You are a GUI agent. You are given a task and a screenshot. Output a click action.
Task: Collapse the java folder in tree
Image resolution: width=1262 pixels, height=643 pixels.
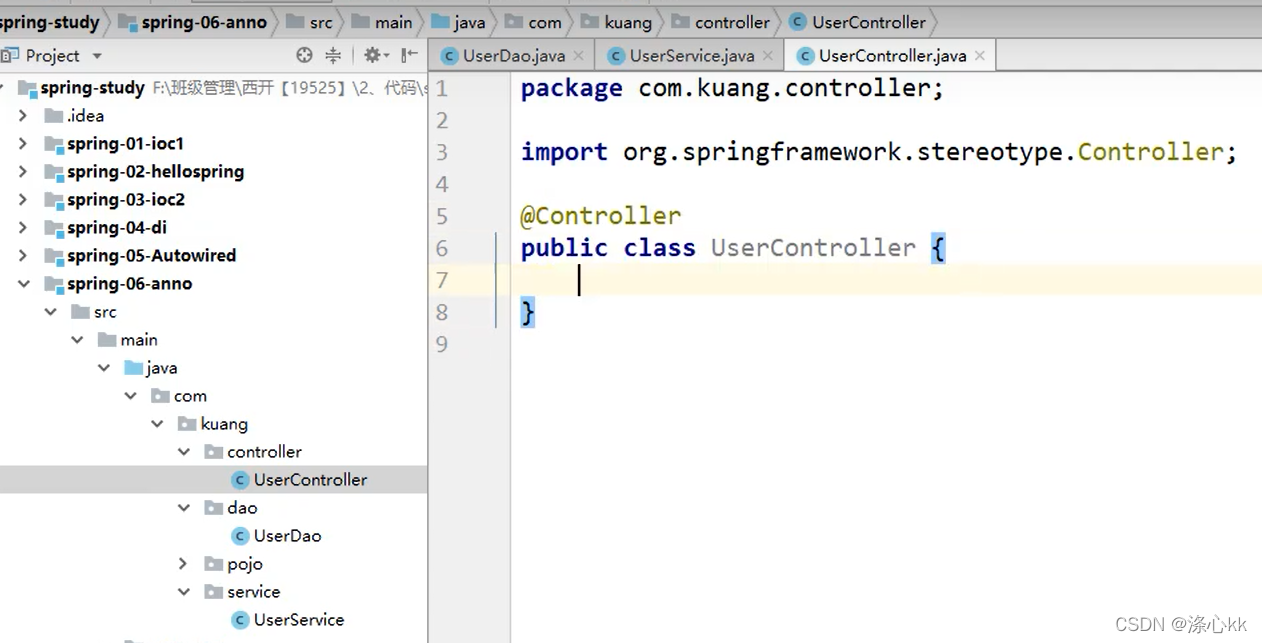pos(104,368)
